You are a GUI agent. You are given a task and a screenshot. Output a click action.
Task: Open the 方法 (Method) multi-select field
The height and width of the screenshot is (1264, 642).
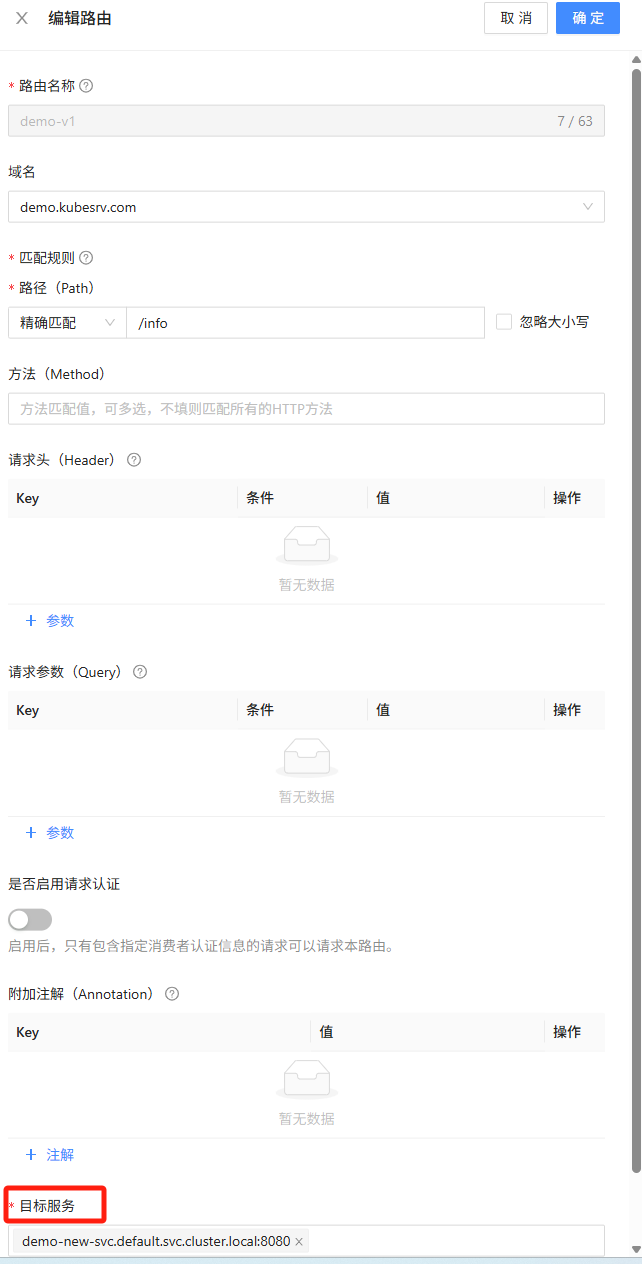[306, 409]
